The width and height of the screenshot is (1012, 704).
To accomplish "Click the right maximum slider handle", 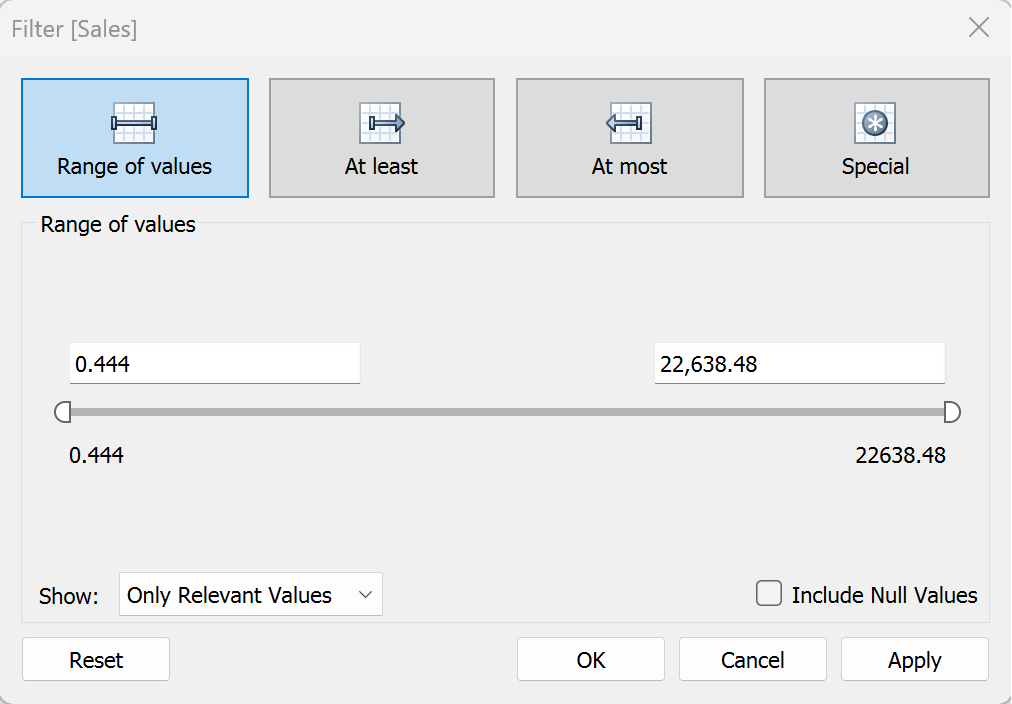I will coord(952,412).
